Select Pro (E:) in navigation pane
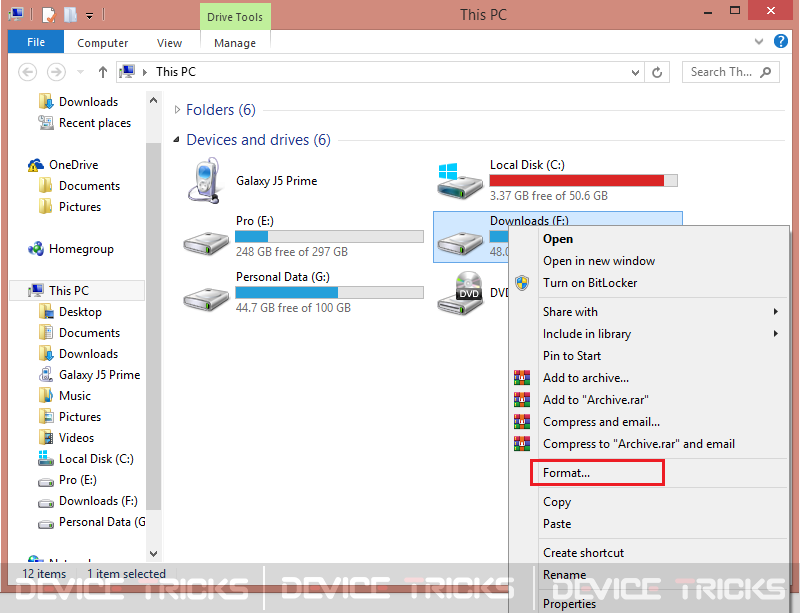 click(78, 480)
